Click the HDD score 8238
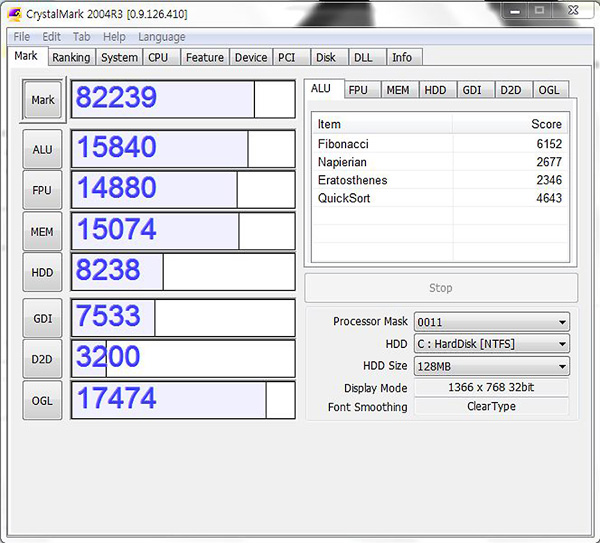 coord(183,272)
